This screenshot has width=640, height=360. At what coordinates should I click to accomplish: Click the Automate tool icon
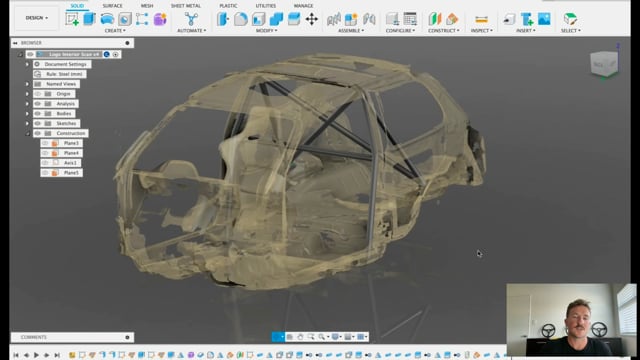(191, 19)
